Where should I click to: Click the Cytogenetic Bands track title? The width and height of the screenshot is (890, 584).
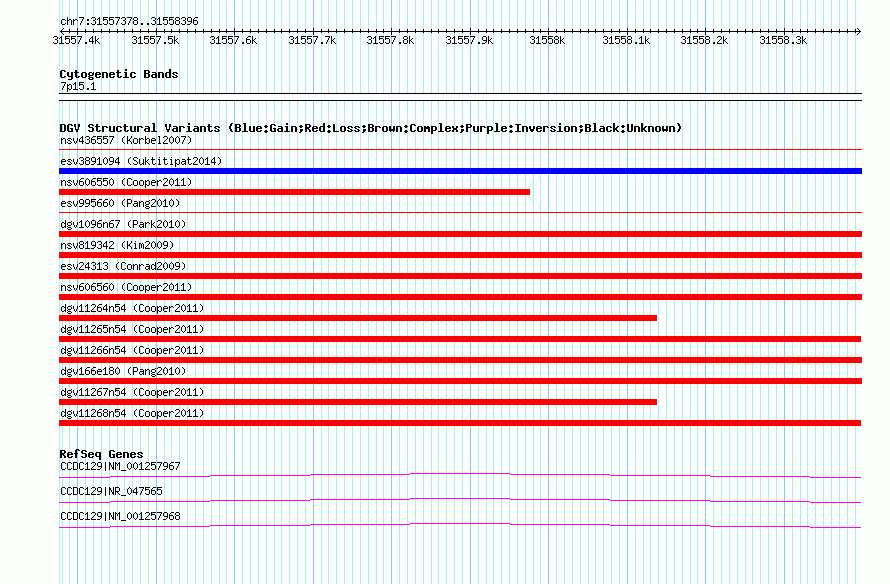pyautogui.click(x=119, y=74)
